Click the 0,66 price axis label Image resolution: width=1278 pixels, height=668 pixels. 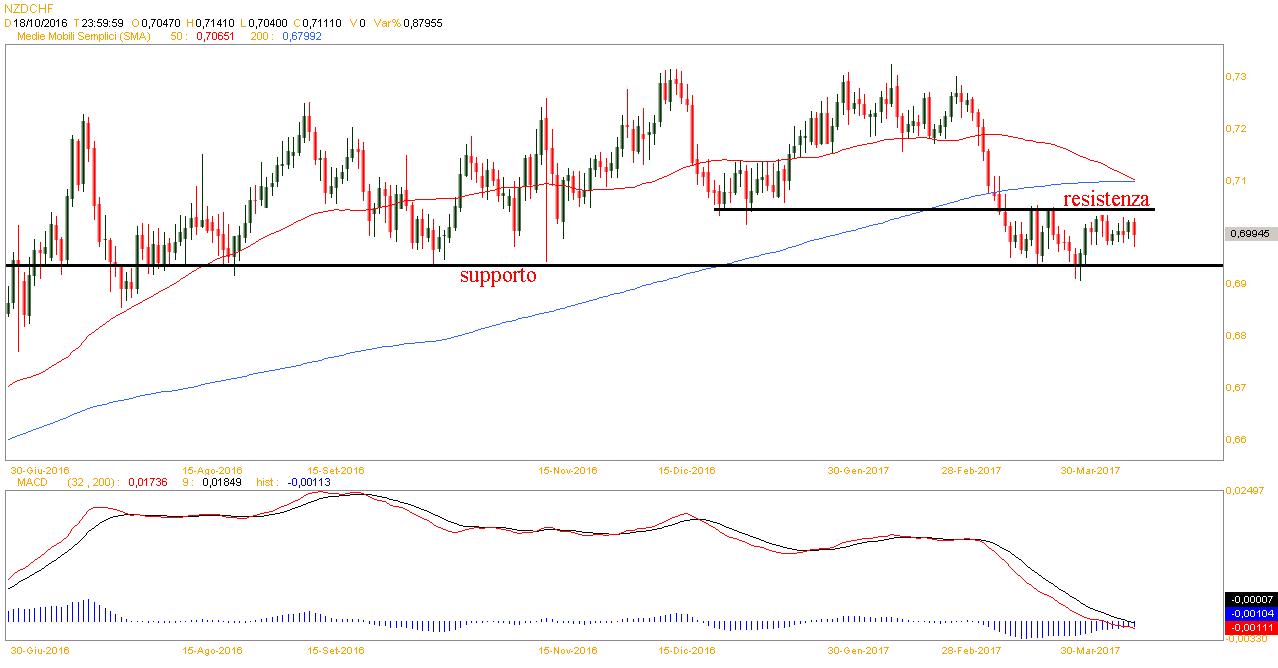pos(1236,440)
